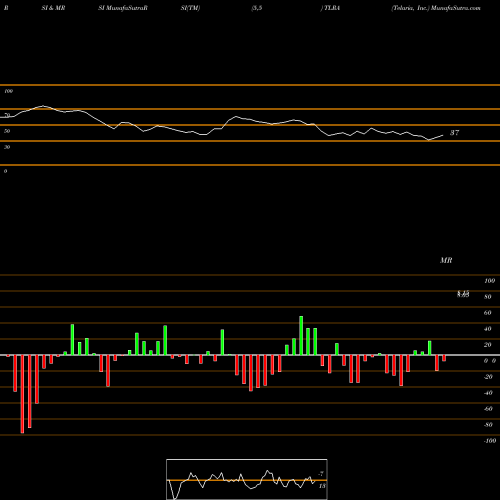The width and height of the screenshot is (500, 500).
Task: Click the MR axis label 60
Action: (487, 313)
